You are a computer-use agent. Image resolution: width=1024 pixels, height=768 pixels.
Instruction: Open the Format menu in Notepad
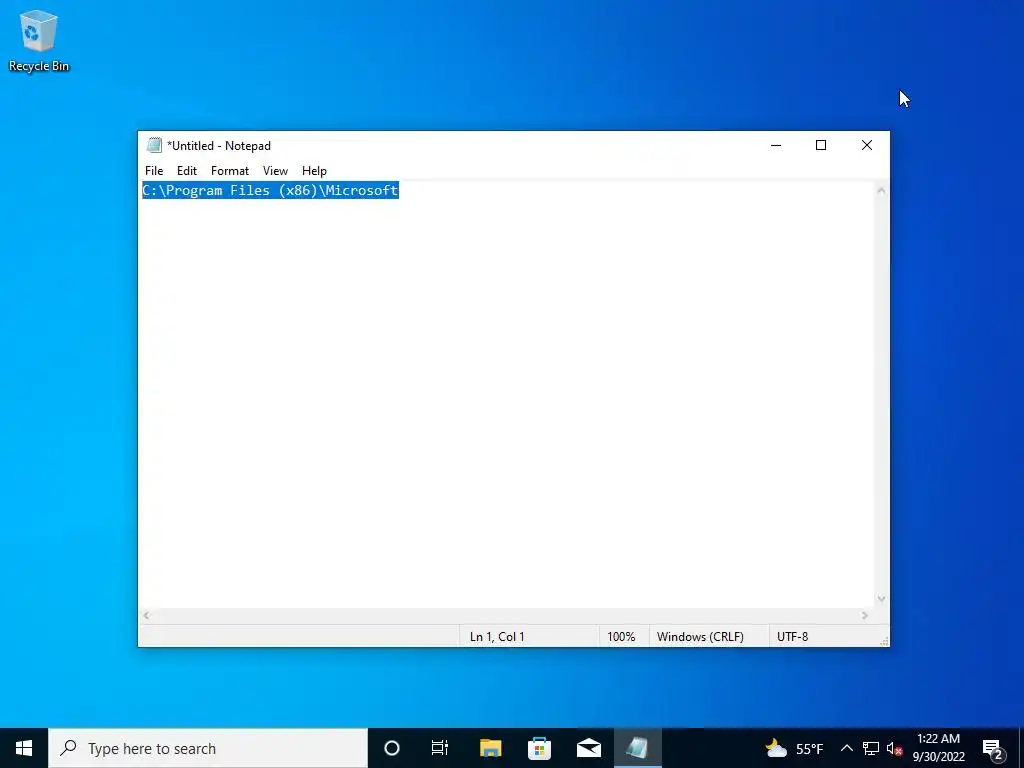[x=230, y=170]
